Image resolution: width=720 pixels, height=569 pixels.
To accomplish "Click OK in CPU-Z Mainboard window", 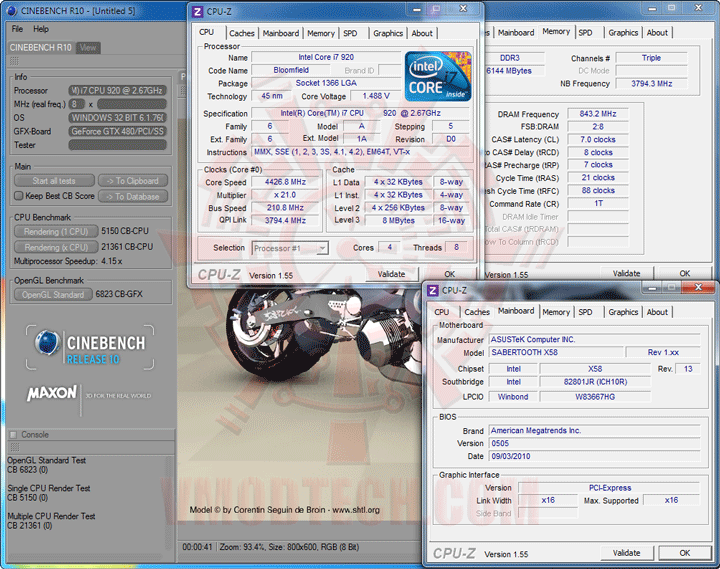I will click(685, 553).
